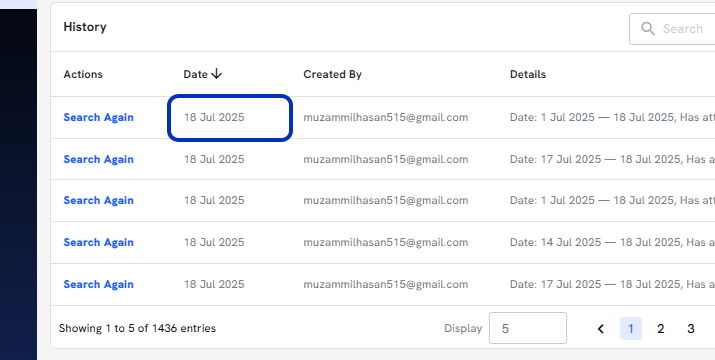Viewport: 715px width, 360px height.
Task: Click the Actions column header
Action: tap(83, 74)
